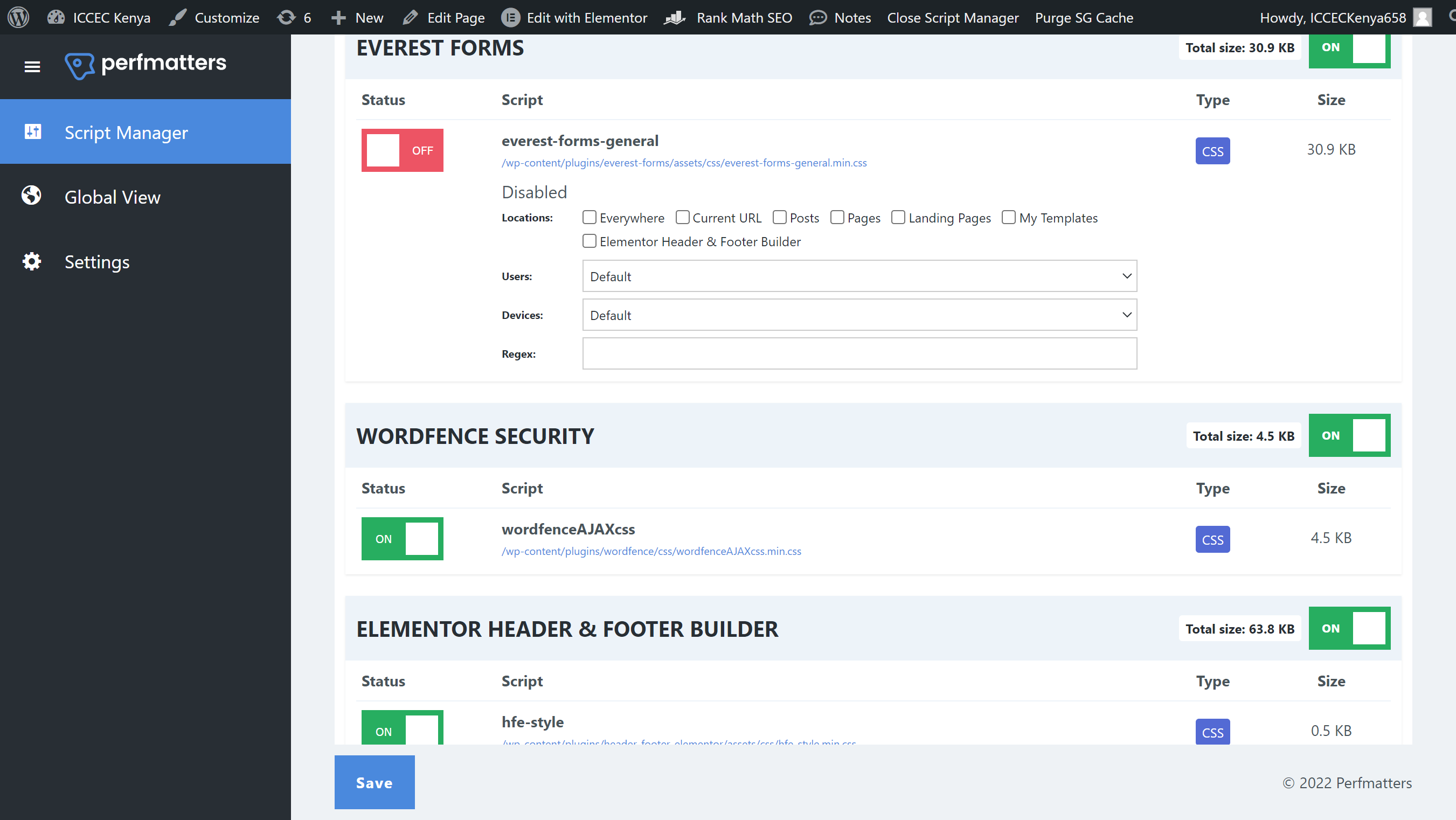Check the Everywhere location checkbox
1456x820 pixels.
click(x=589, y=217)
